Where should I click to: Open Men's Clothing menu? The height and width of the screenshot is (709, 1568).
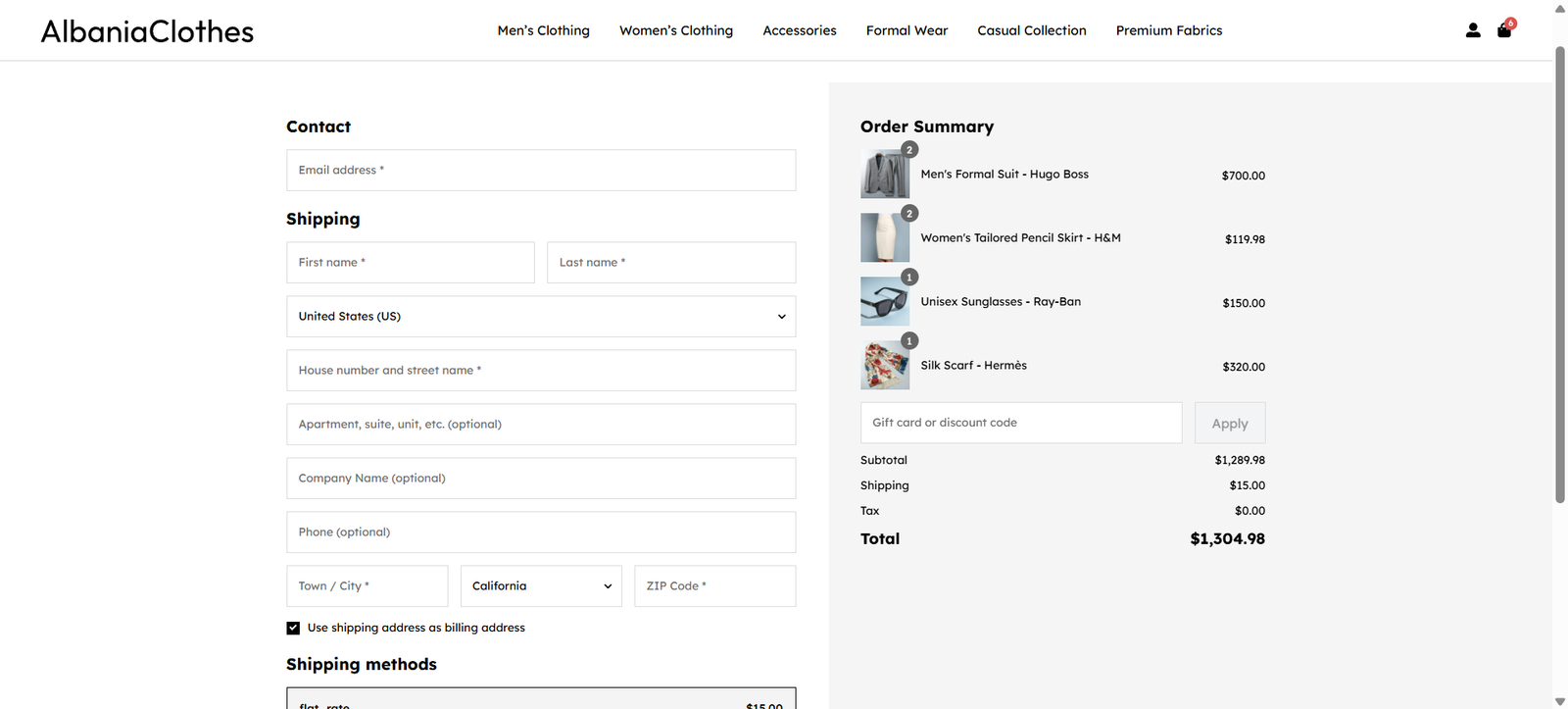[x=543, y=30]
